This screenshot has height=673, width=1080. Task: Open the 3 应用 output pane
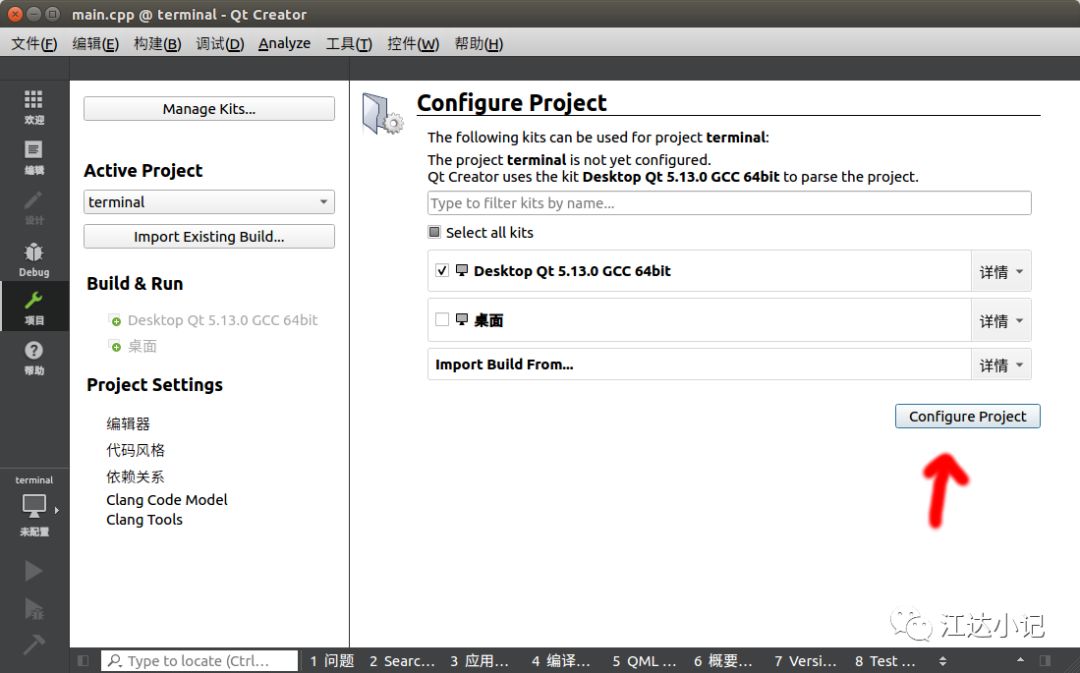(x=479, y=661)
